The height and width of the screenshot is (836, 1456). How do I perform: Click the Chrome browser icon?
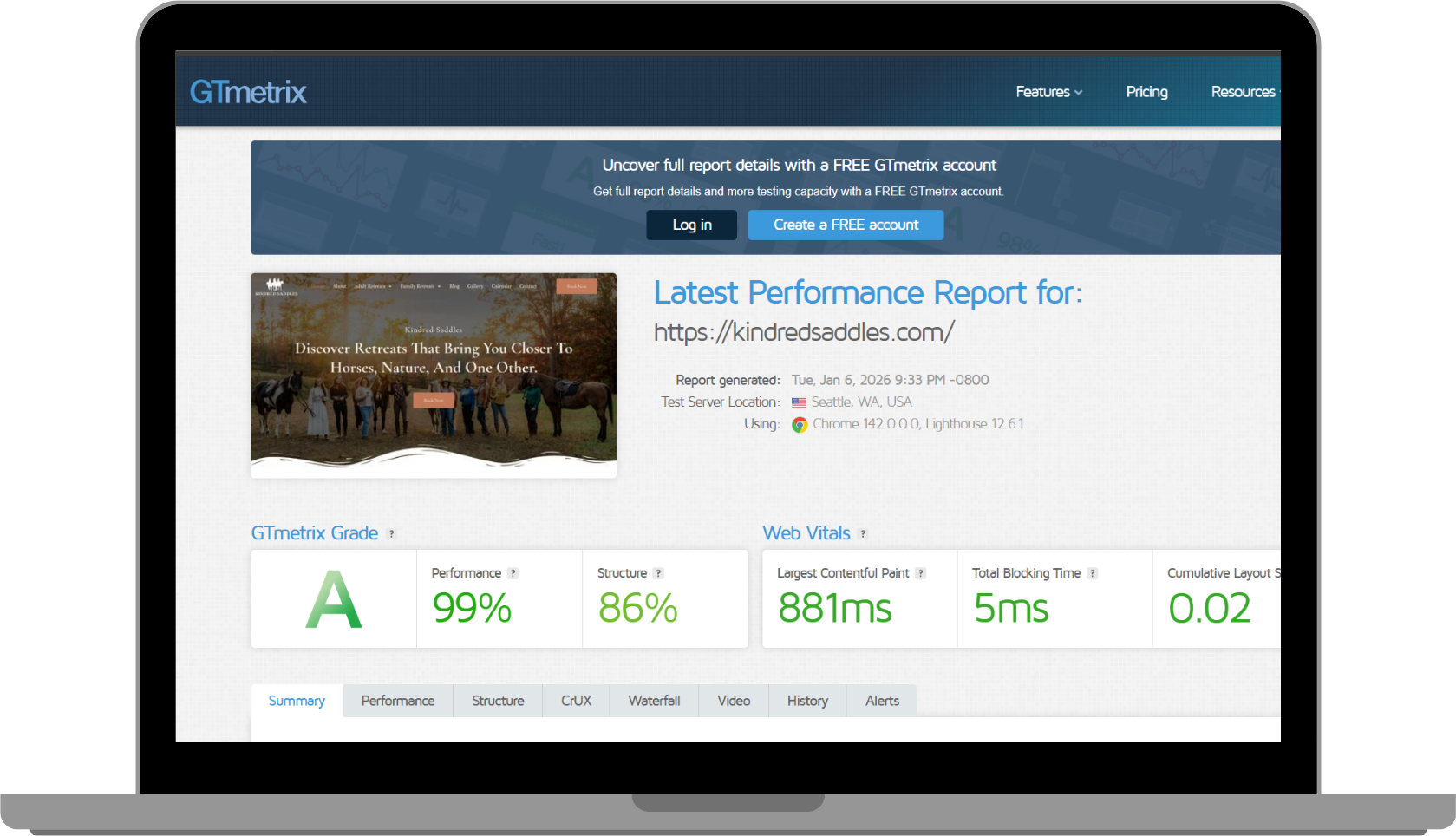800,424
